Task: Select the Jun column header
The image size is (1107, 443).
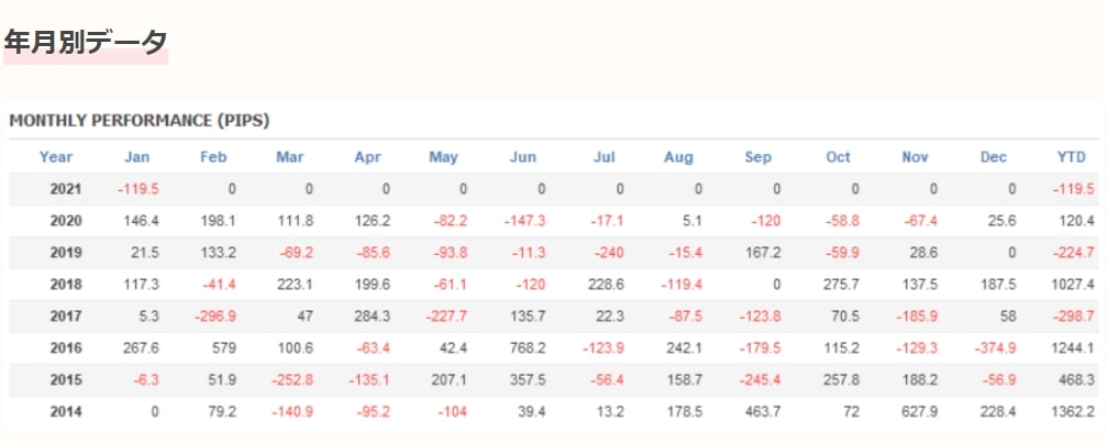Action: point(523,157)
